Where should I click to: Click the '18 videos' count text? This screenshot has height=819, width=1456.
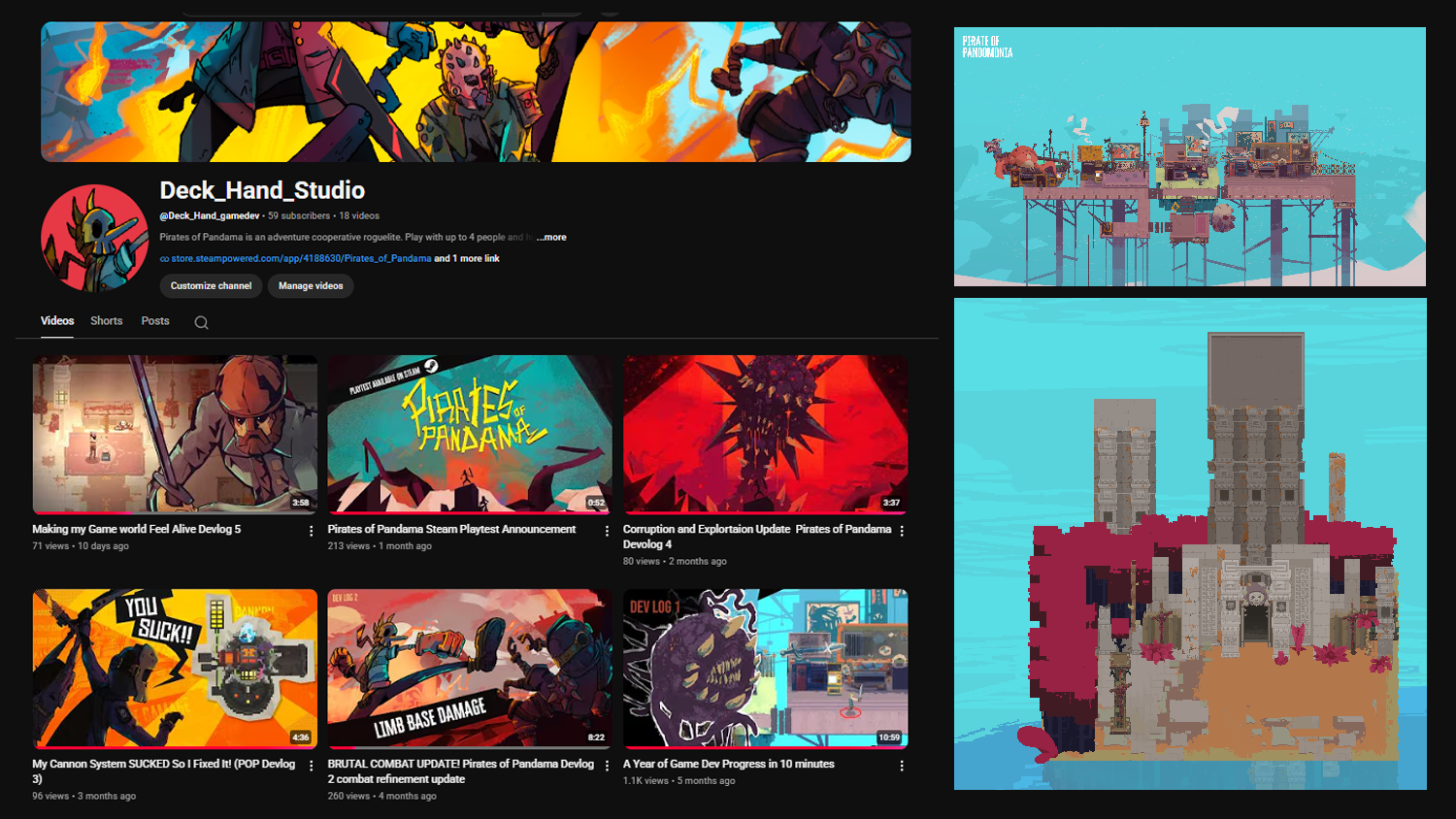point(359,216)
